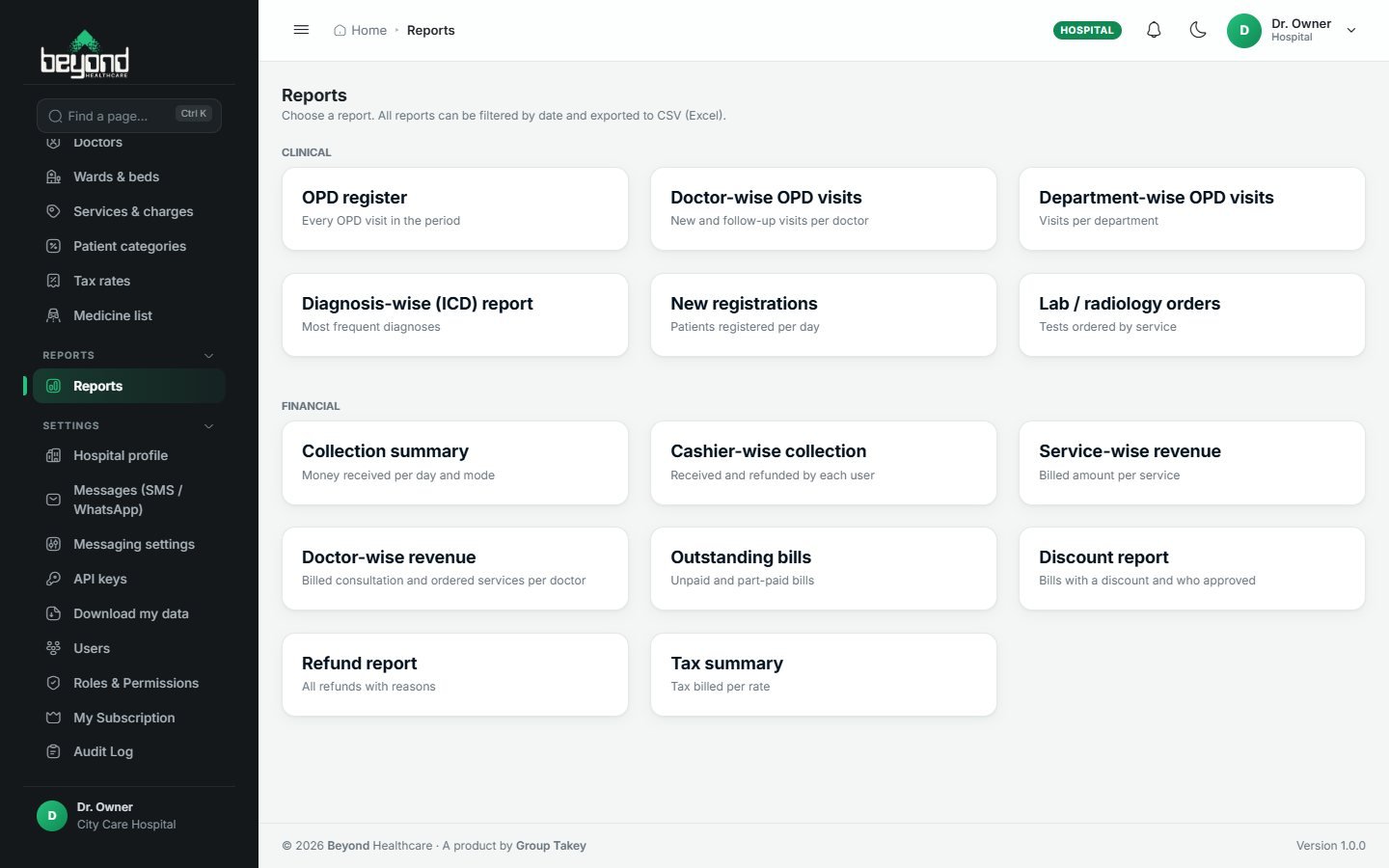Viewport: 1389px width, 868px height.
Task: Open Tax rates from sidebar
Action: [129, 281]
